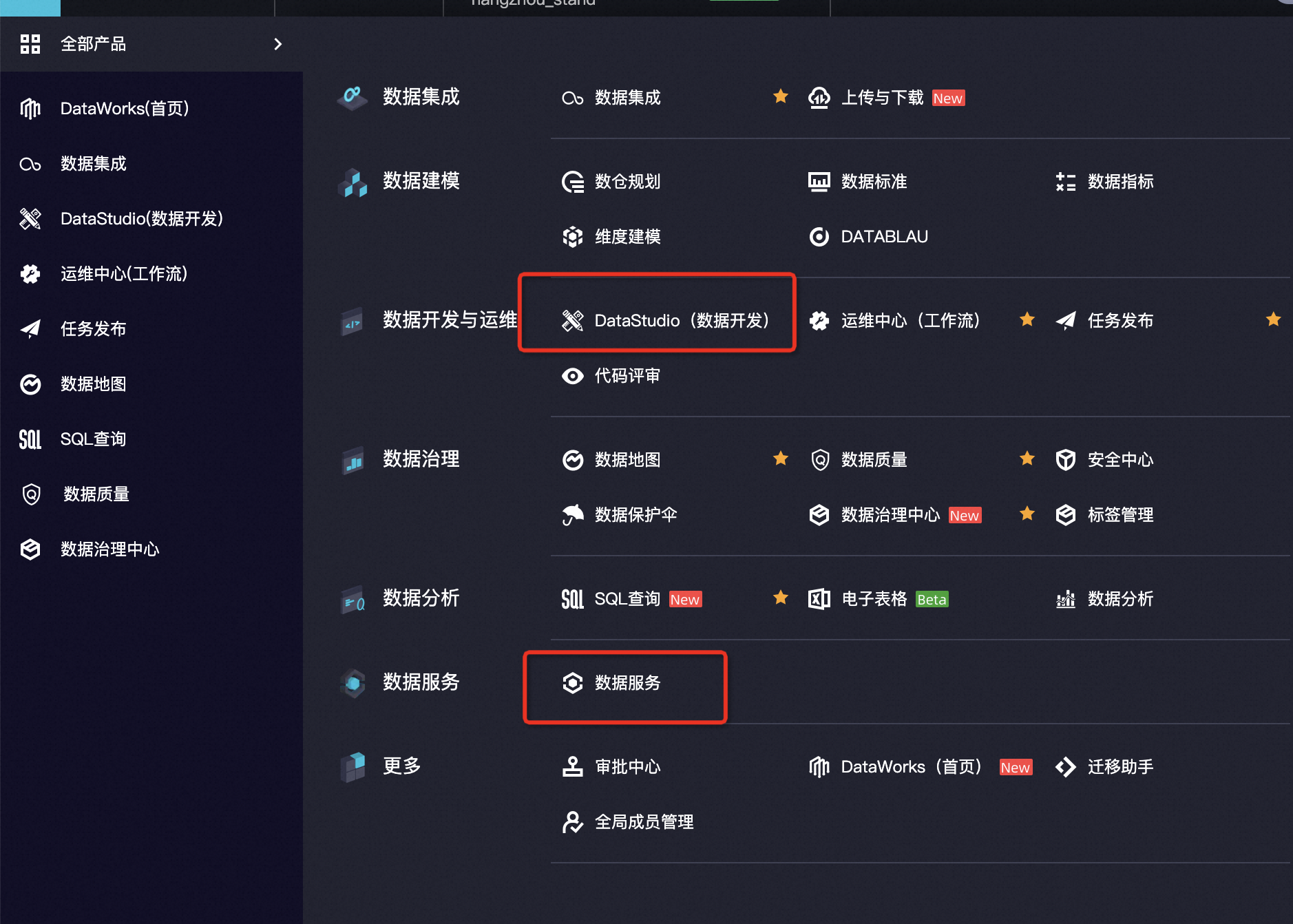Open DataStudio（数据开发）in the product panel
The image size is (1293, 924).
[x=682, y=321]
